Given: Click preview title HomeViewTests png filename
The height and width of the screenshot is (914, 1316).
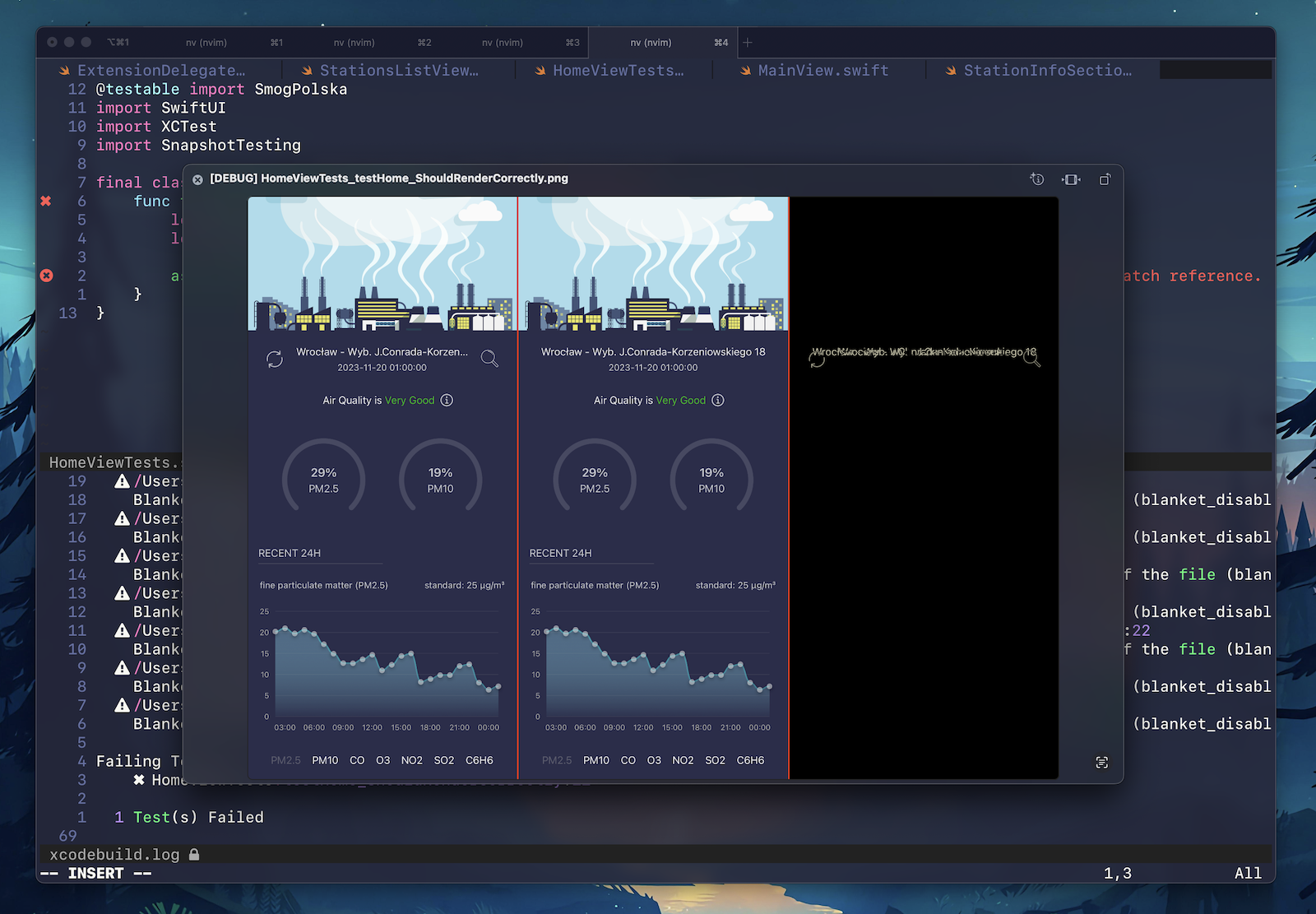Looking at the screenshot, I should (x=389, y=179).
